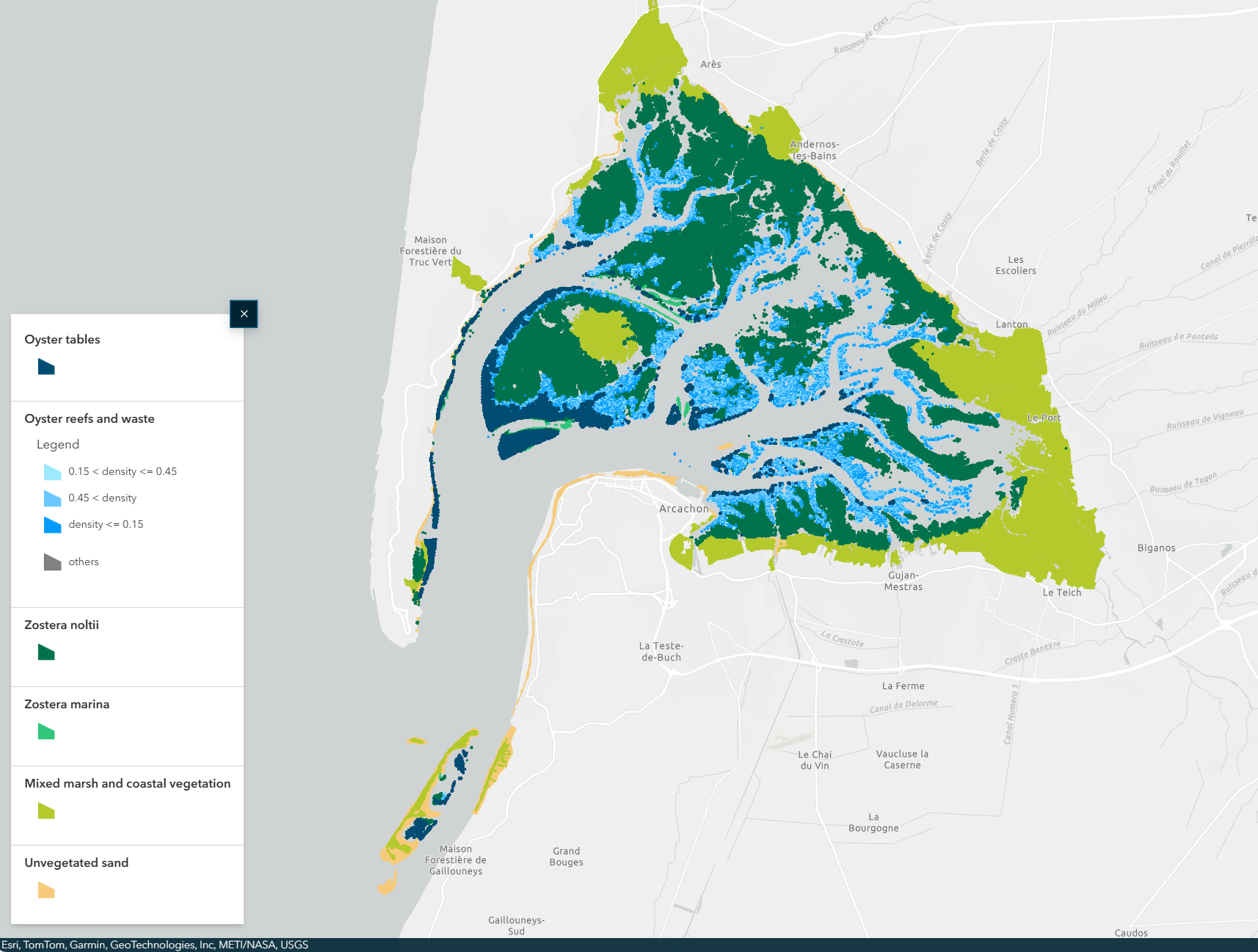
Task: Select 'Mixed marsh and coastal vegetation' heading
Action: (x=128, y=783)
